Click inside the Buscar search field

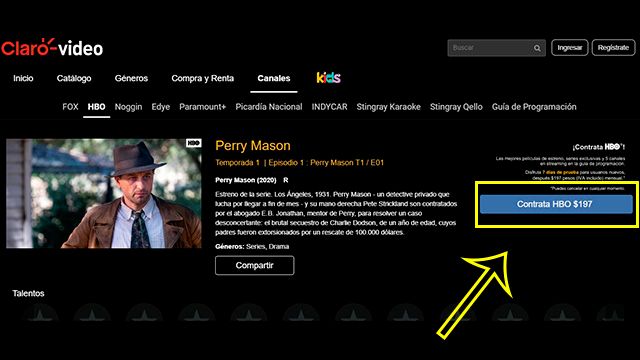point(490,48)
